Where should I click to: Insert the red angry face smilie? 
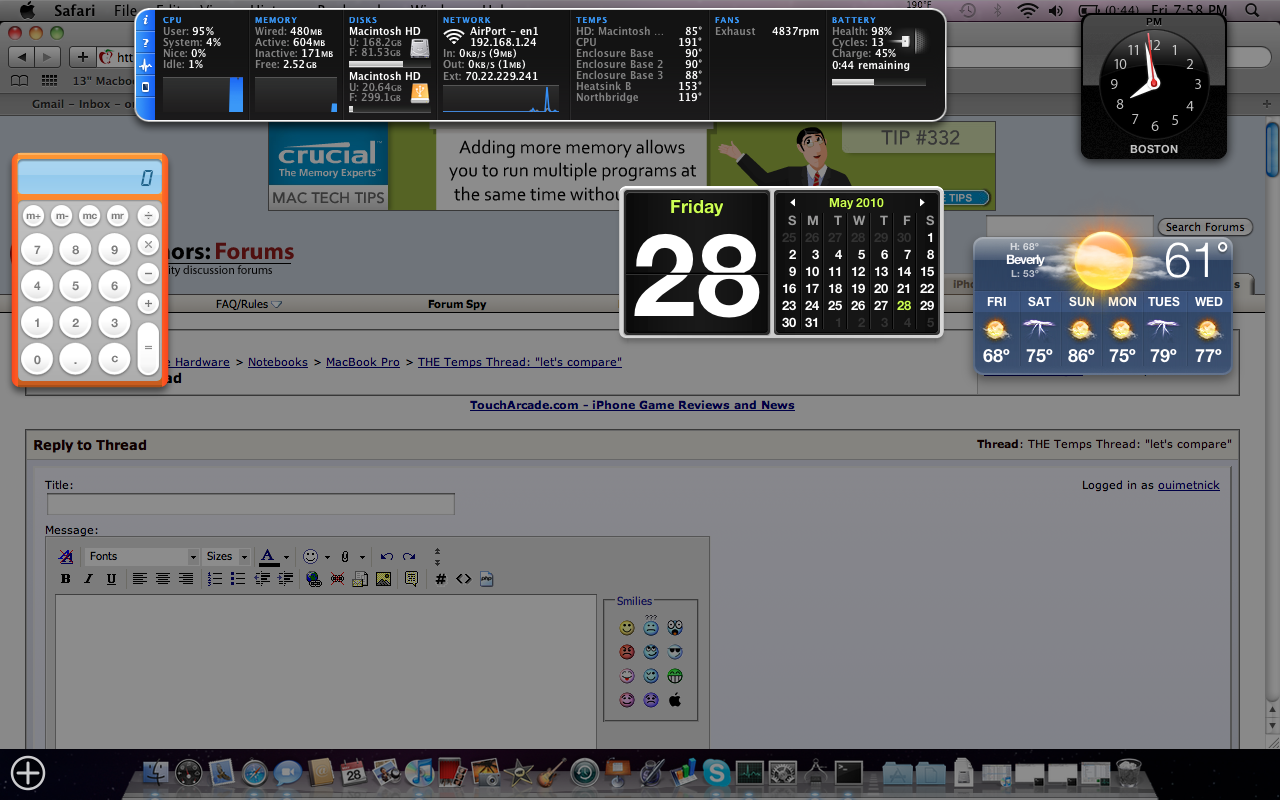pyautogui.click(x=627, y=652)
